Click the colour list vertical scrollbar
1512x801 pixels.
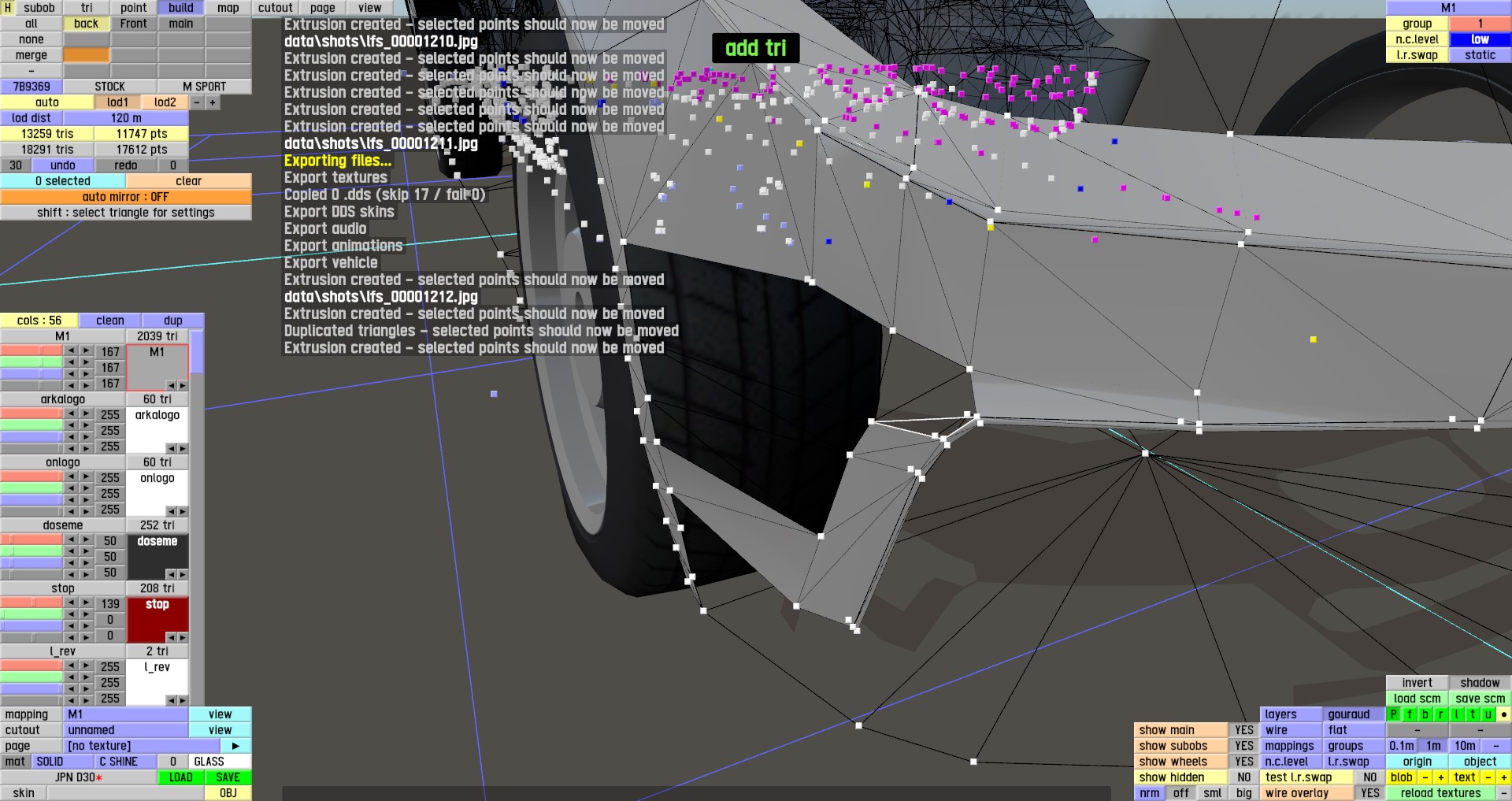click(x=197, y=517)
